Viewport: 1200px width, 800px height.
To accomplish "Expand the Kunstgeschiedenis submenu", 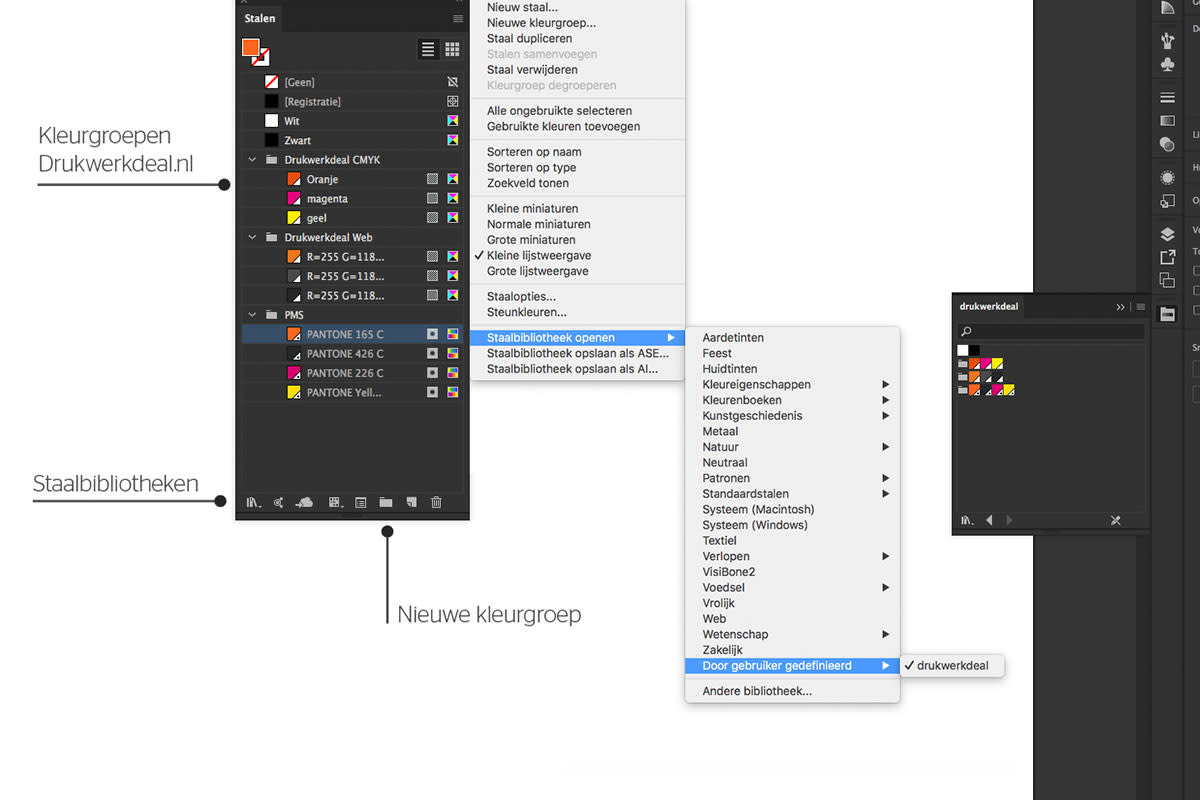I will click(x=792, y=416).
